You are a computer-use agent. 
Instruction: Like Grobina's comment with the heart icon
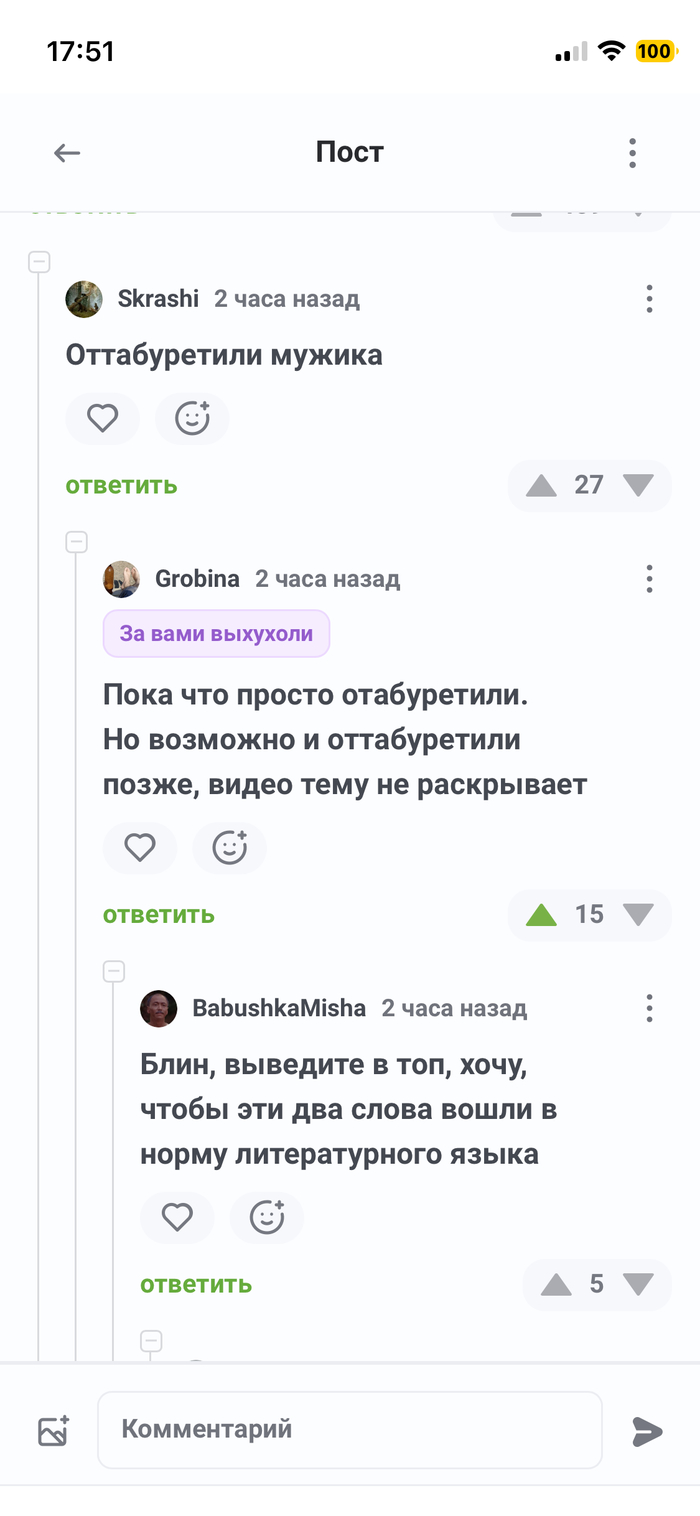[140, 847]
